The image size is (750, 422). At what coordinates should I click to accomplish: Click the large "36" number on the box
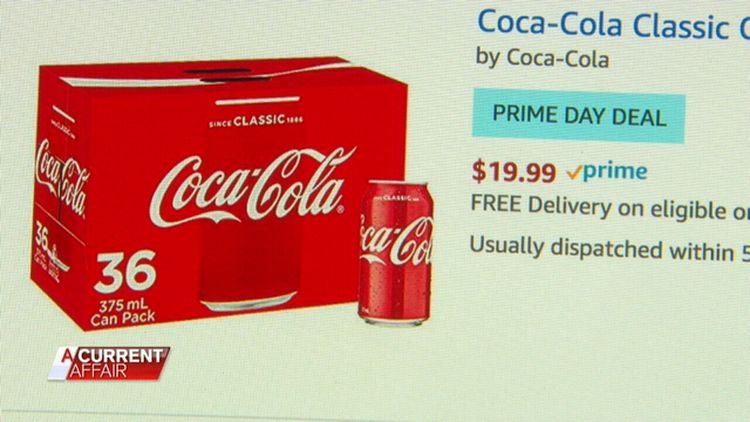click(x=125, y=271)
